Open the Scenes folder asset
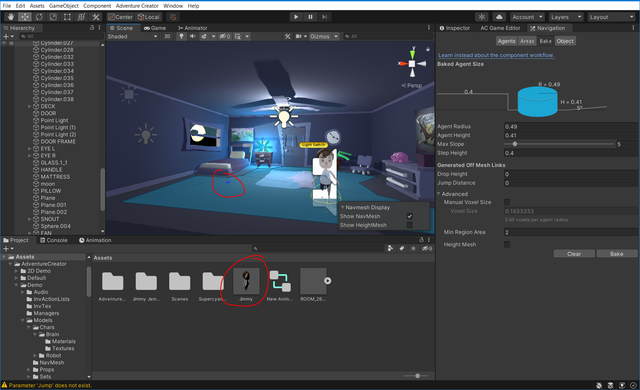Screen dimensions: 640x390 (x=180, y=281)
